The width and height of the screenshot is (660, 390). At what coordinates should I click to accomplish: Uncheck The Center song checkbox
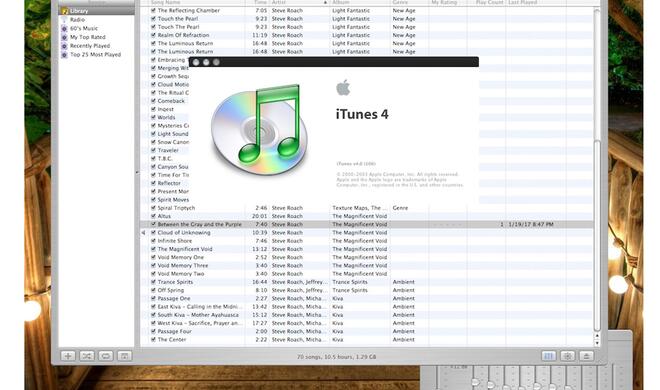coord(153,340)
